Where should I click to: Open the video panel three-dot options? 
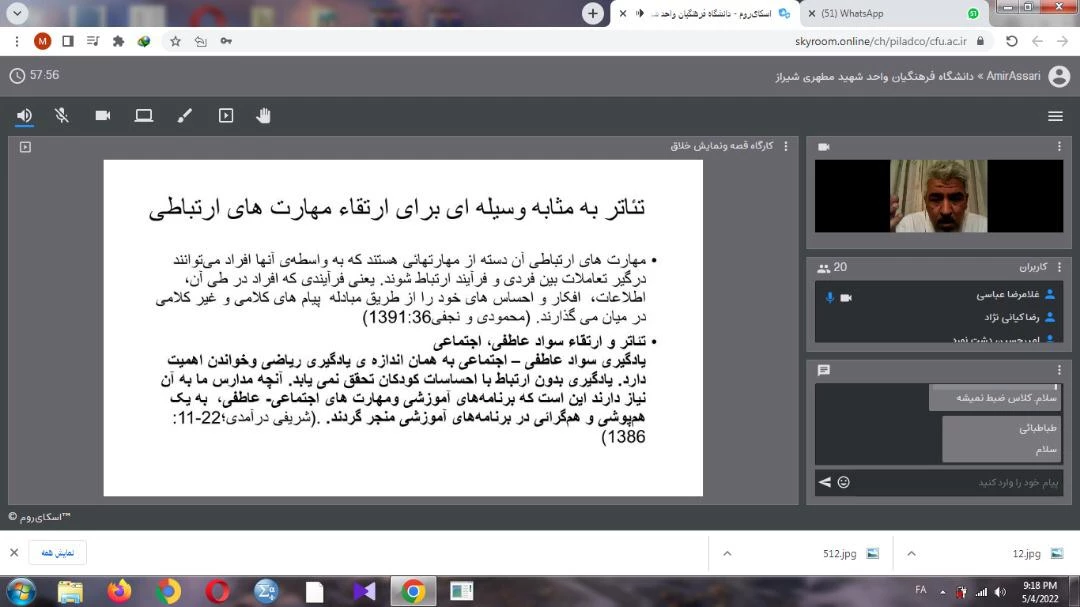(x=1060, y=147)
